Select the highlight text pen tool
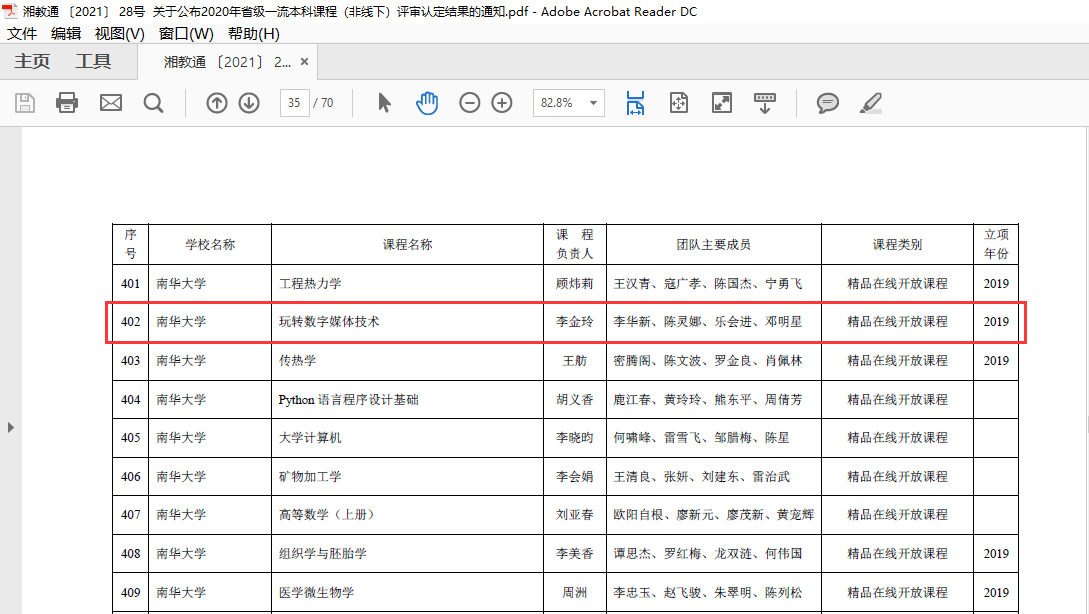Screen dimensions: 1089x614 click(871, 103)
